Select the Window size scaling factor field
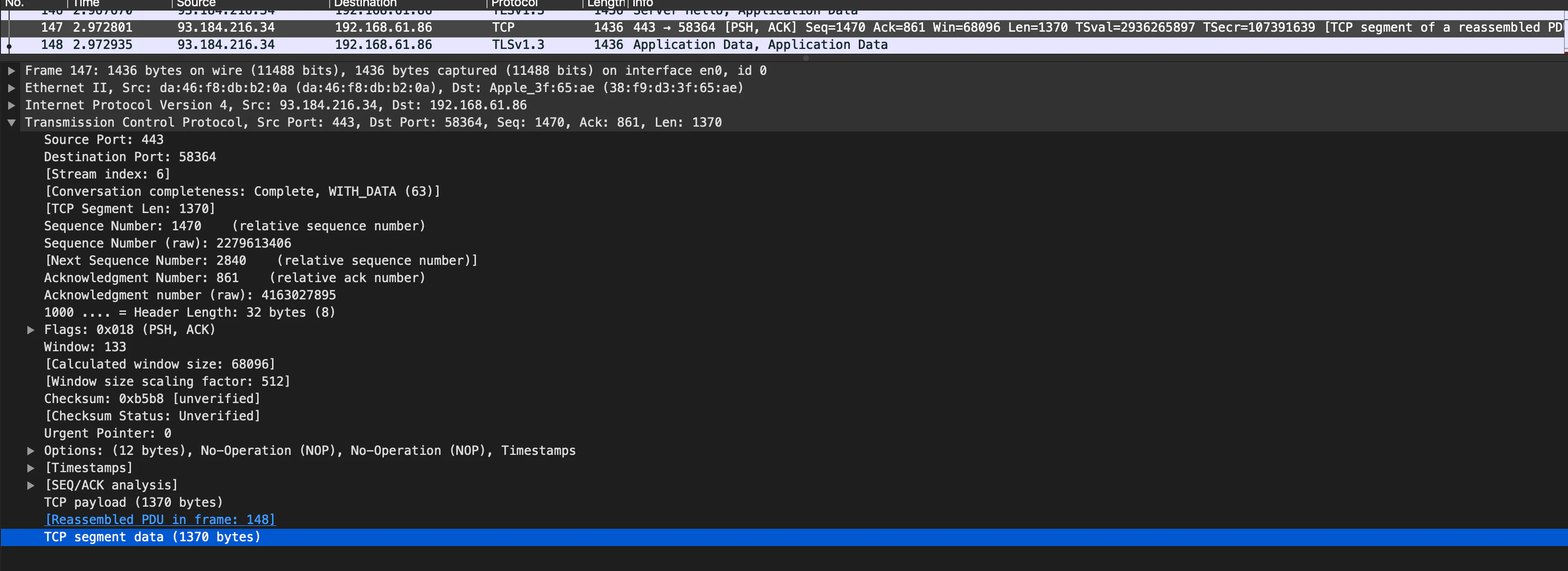Screen dimensions: 1568x571 (167, 381)
